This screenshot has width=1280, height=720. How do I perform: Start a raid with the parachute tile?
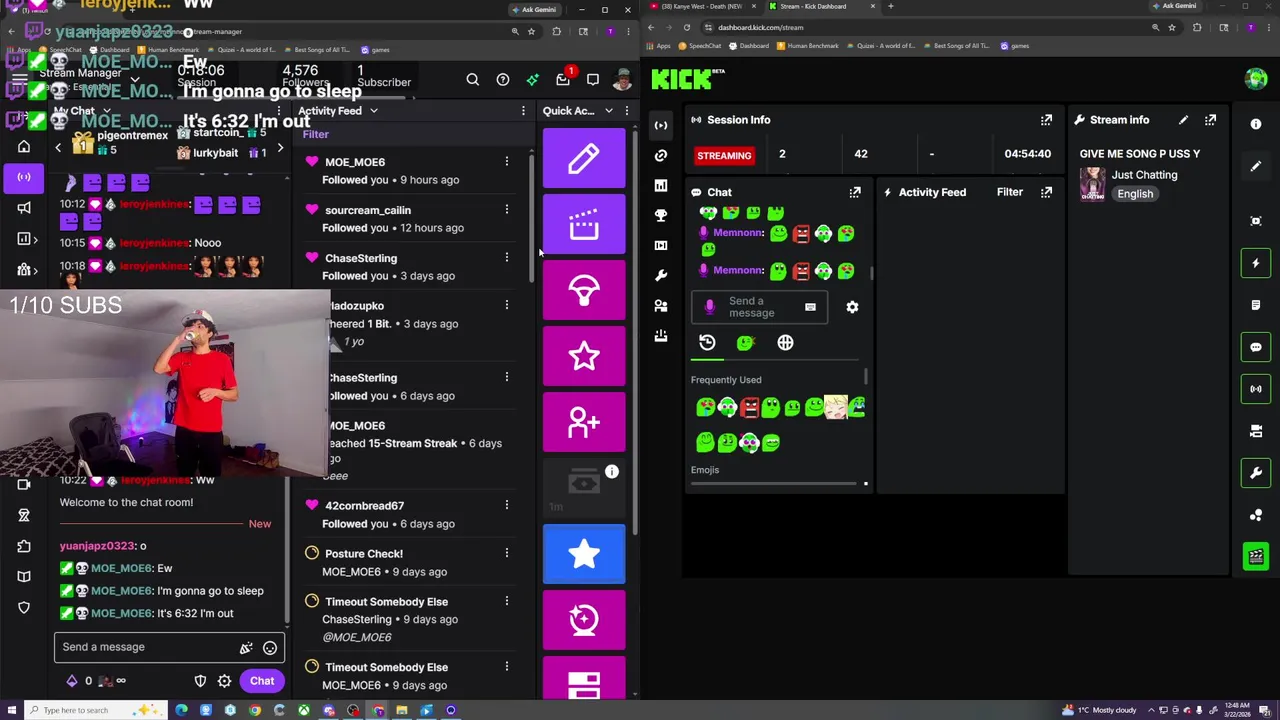click(x=584, y=291)
